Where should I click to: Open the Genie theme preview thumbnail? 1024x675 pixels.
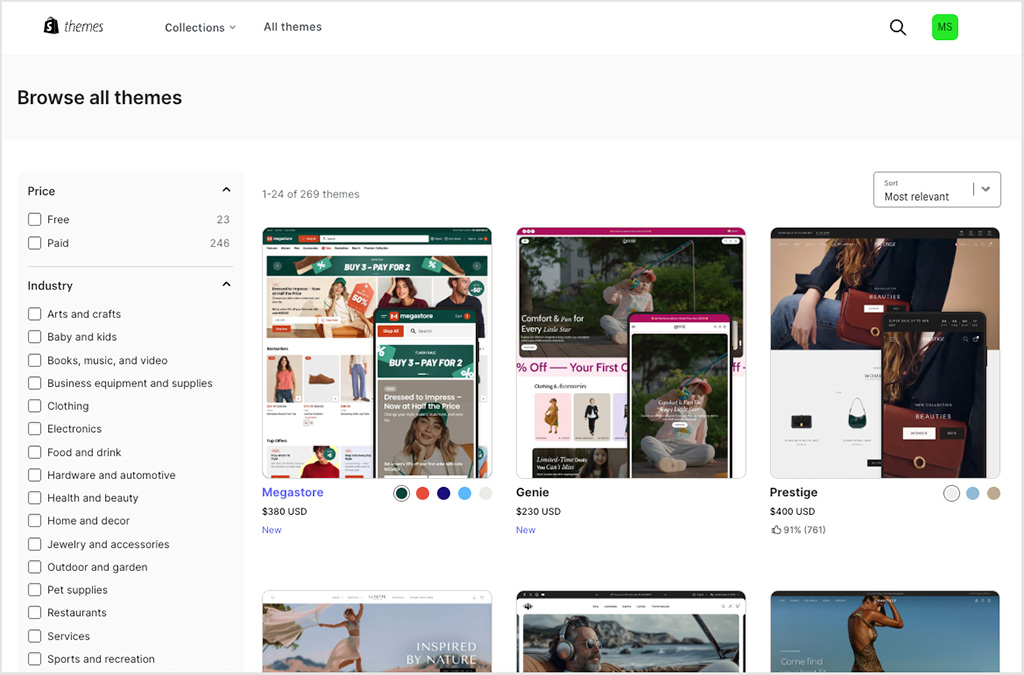pos(631,353)
